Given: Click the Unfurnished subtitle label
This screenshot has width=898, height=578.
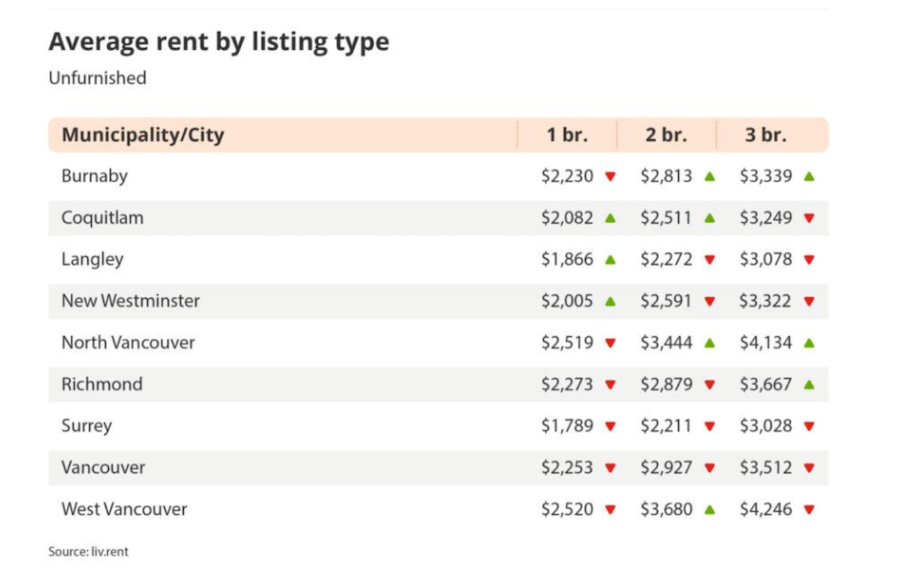Looking at the screenshot, I should tap(97, 78).
